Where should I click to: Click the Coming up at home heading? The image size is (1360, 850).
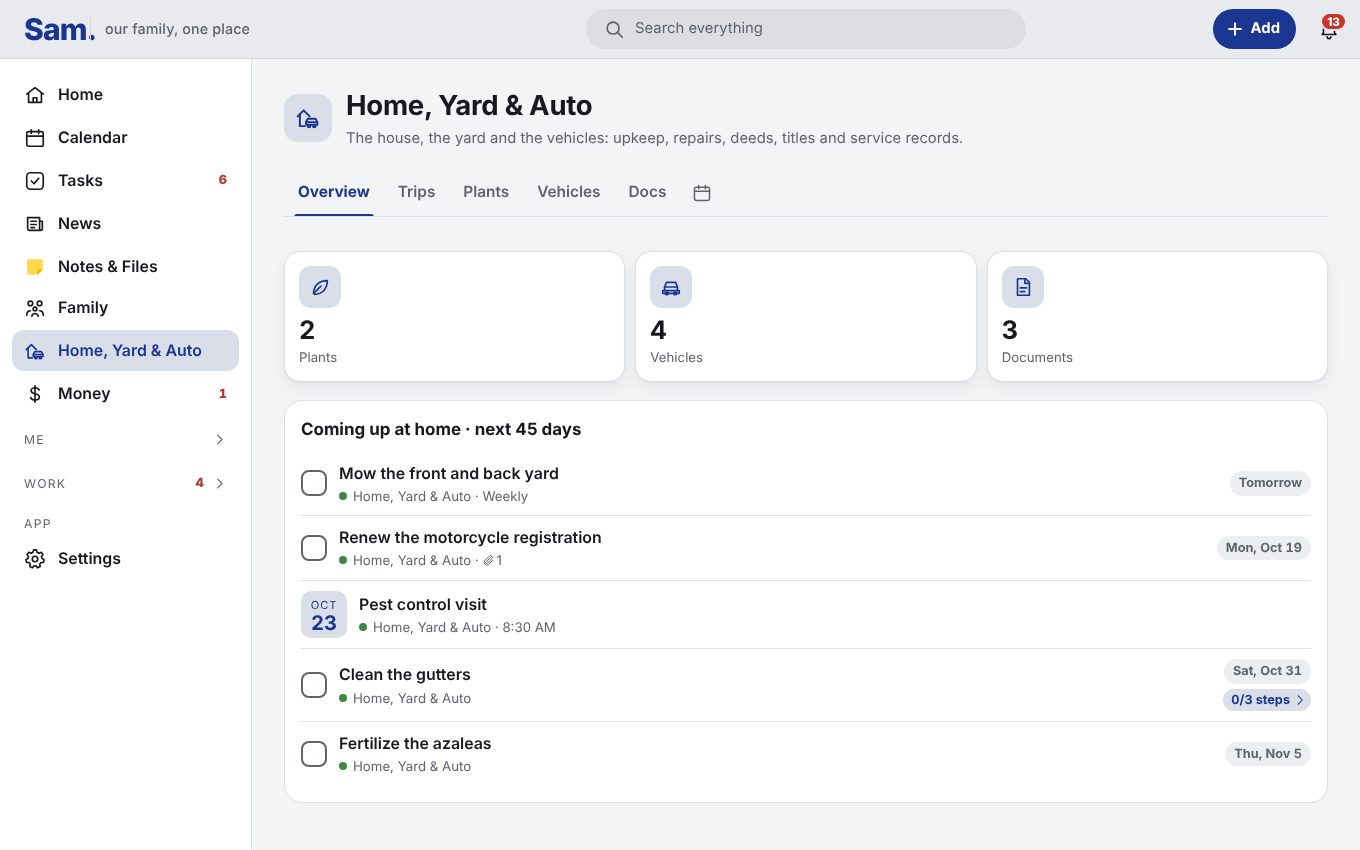tap(441, 430)
